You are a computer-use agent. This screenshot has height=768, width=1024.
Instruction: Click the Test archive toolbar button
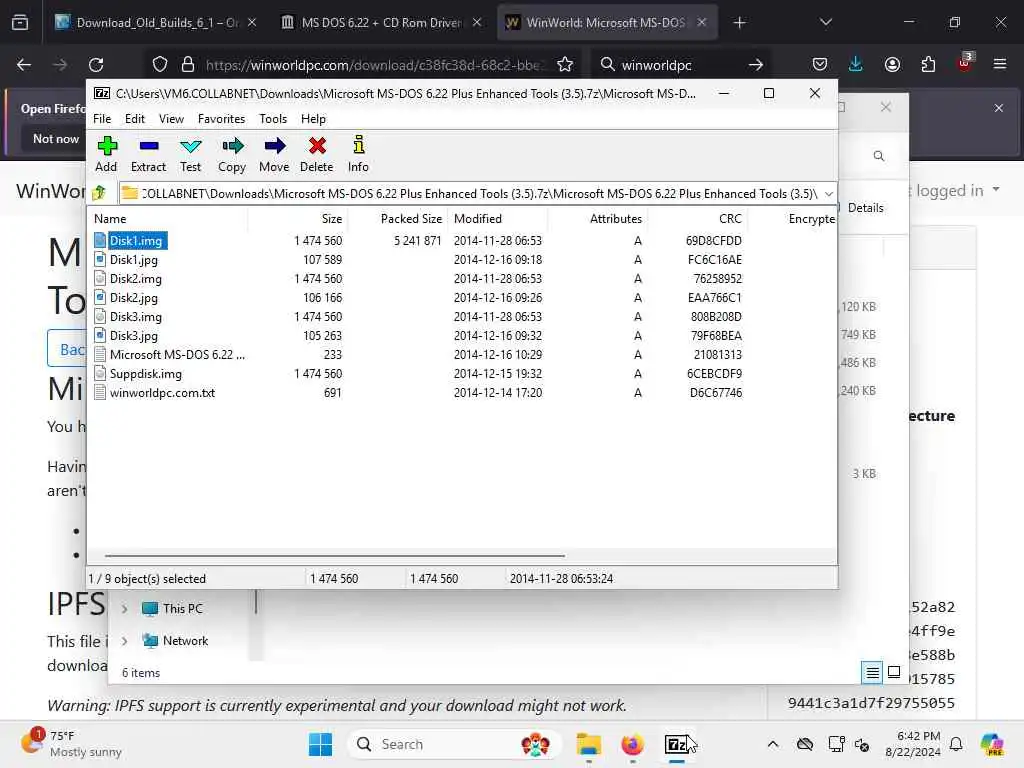[x=191, y=155]
